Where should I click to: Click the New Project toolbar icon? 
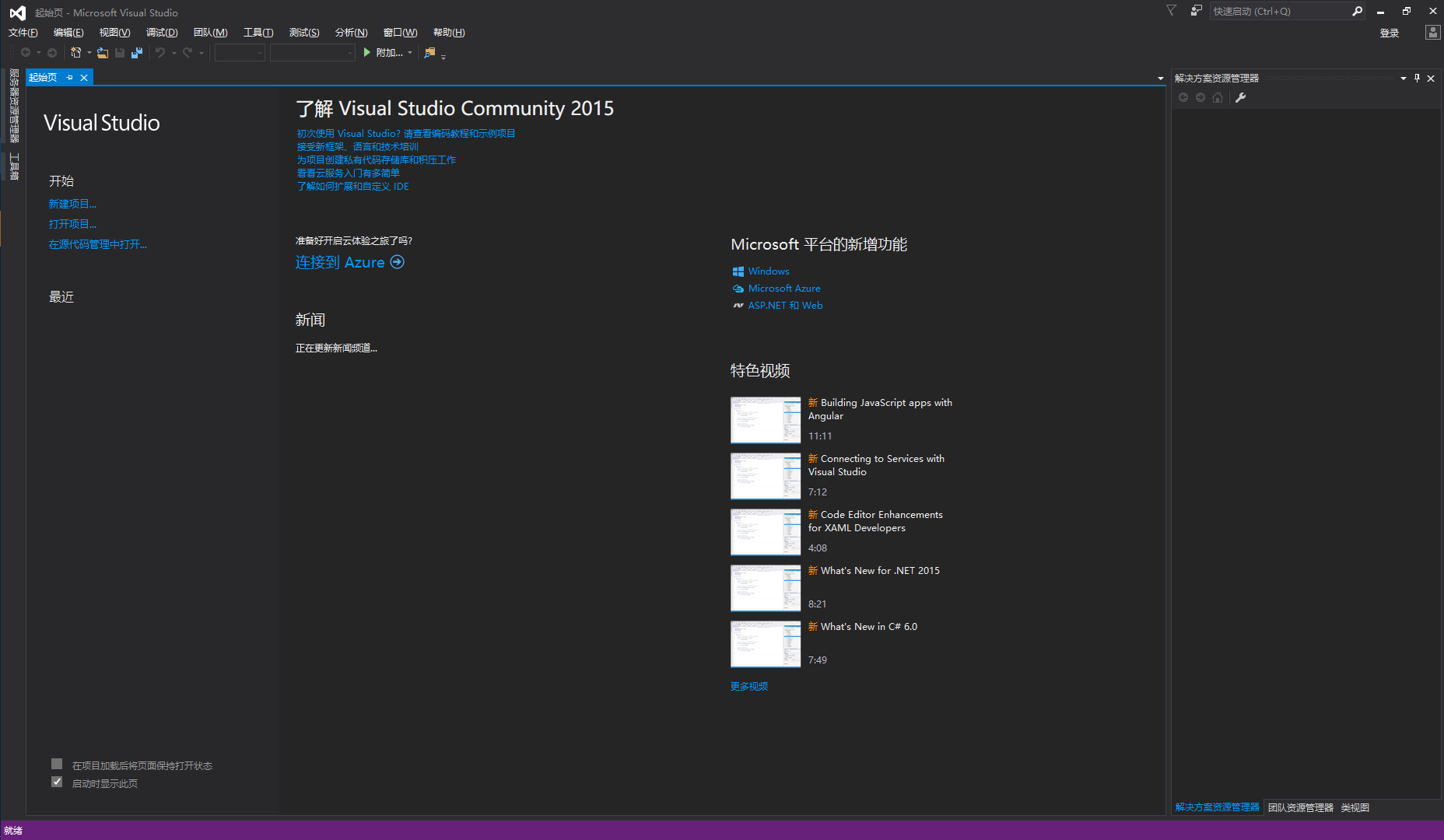click(76, 53)
